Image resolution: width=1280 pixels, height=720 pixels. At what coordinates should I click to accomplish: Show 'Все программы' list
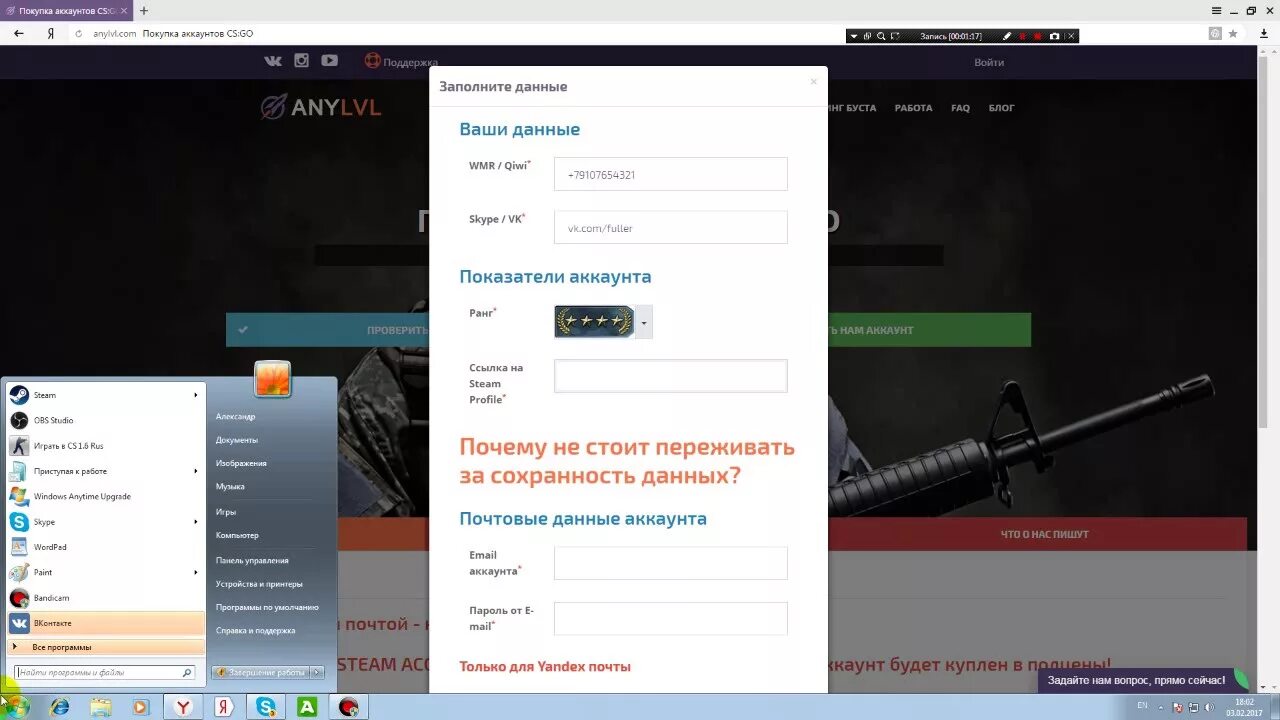pos(105,647)
